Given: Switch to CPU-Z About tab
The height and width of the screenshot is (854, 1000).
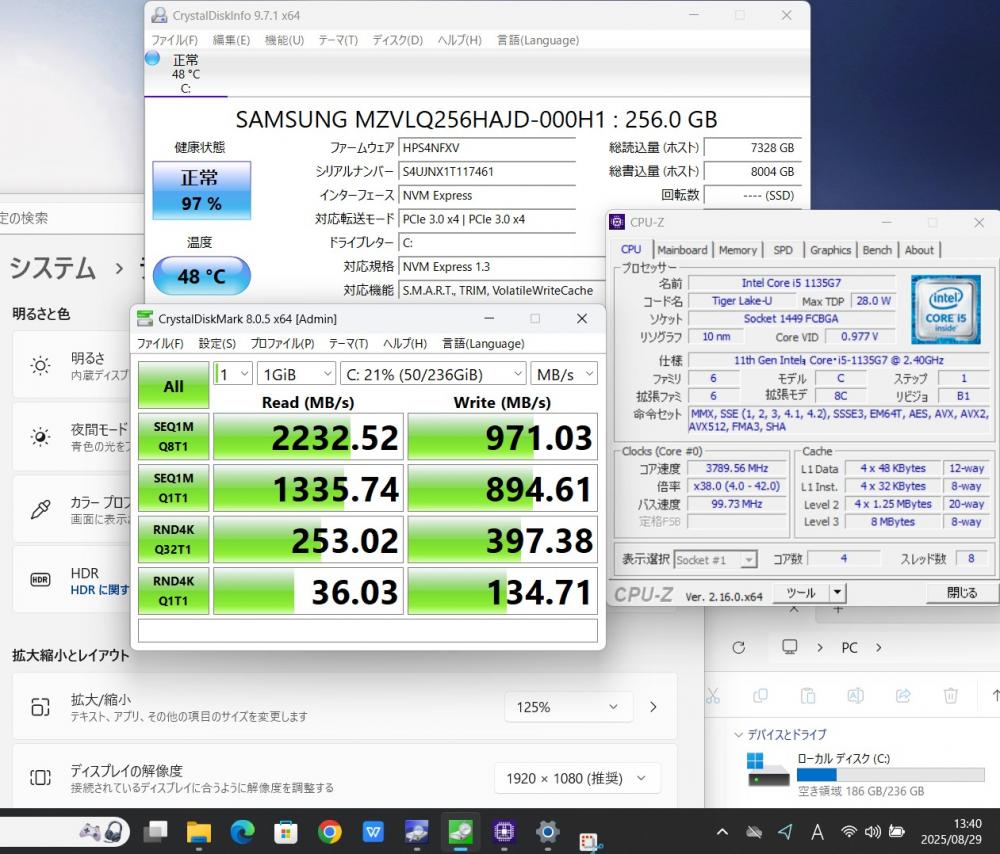Looking at the screenshot, I should point(918,250).
